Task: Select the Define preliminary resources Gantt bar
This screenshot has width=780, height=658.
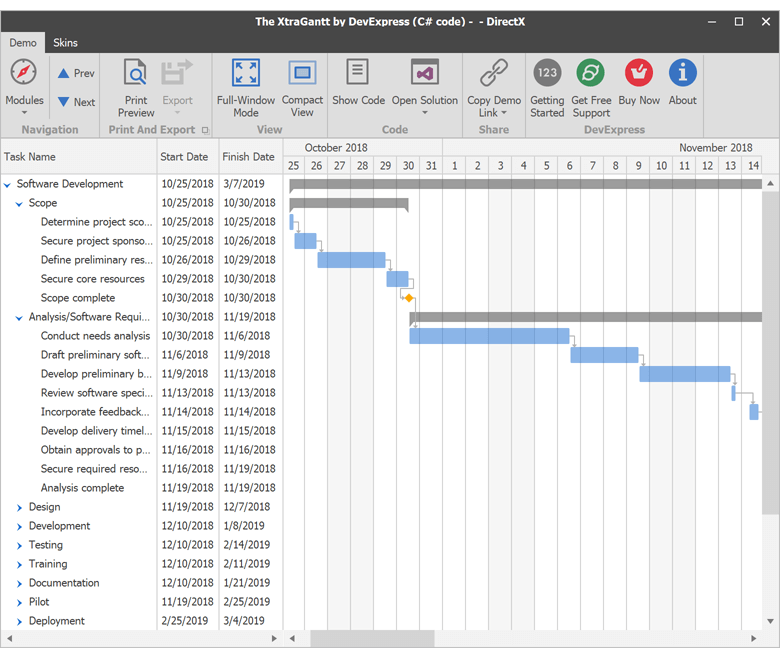Action: 351,260
